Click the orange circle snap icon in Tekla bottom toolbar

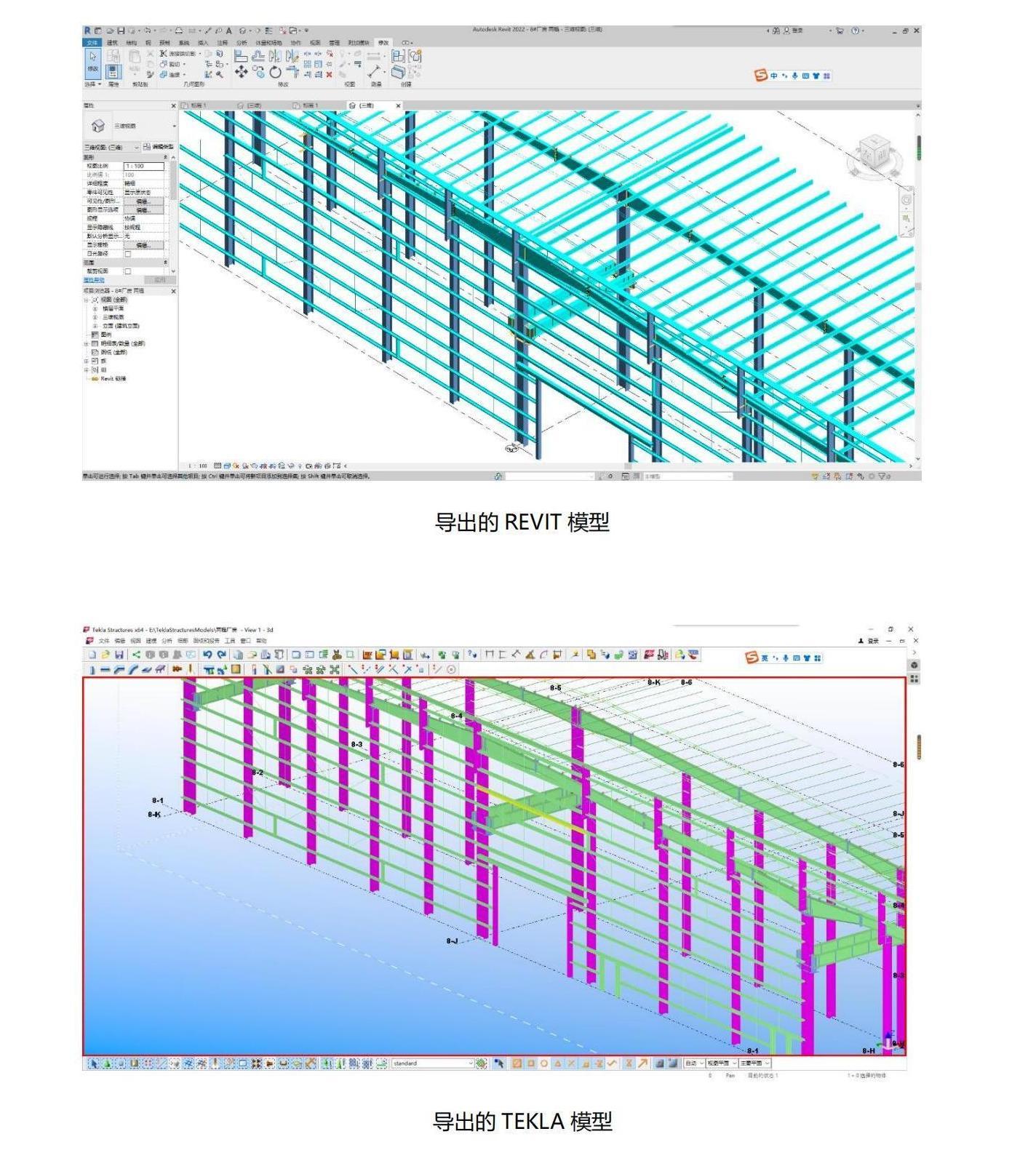[543, 1063]
